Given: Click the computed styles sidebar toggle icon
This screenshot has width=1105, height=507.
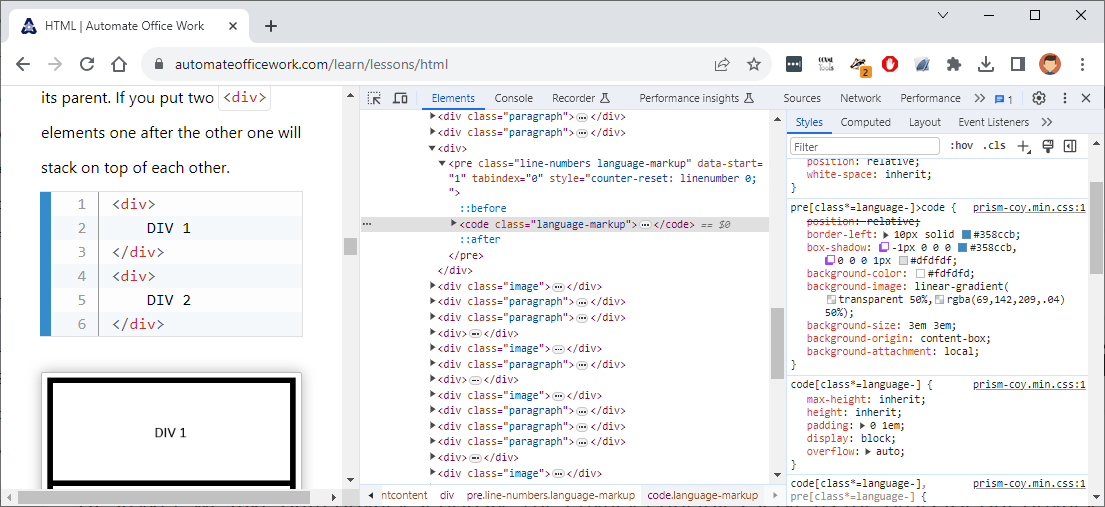Looking at the screenshot, I should point(1070,146).
